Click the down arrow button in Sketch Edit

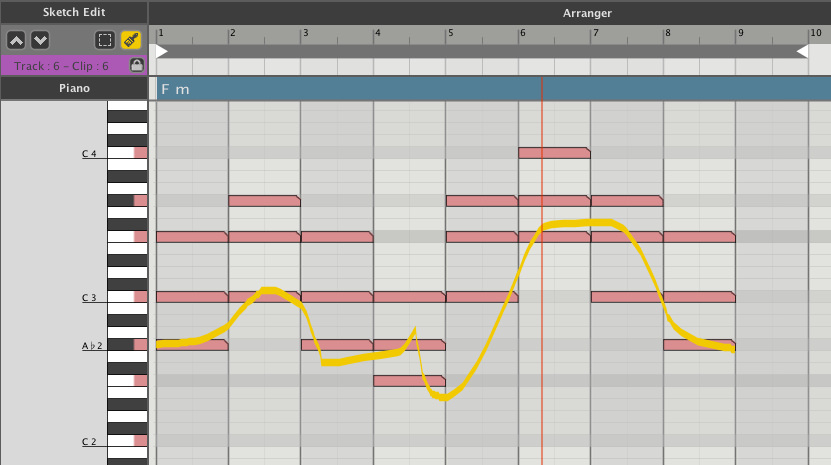[x=40, y=40]
